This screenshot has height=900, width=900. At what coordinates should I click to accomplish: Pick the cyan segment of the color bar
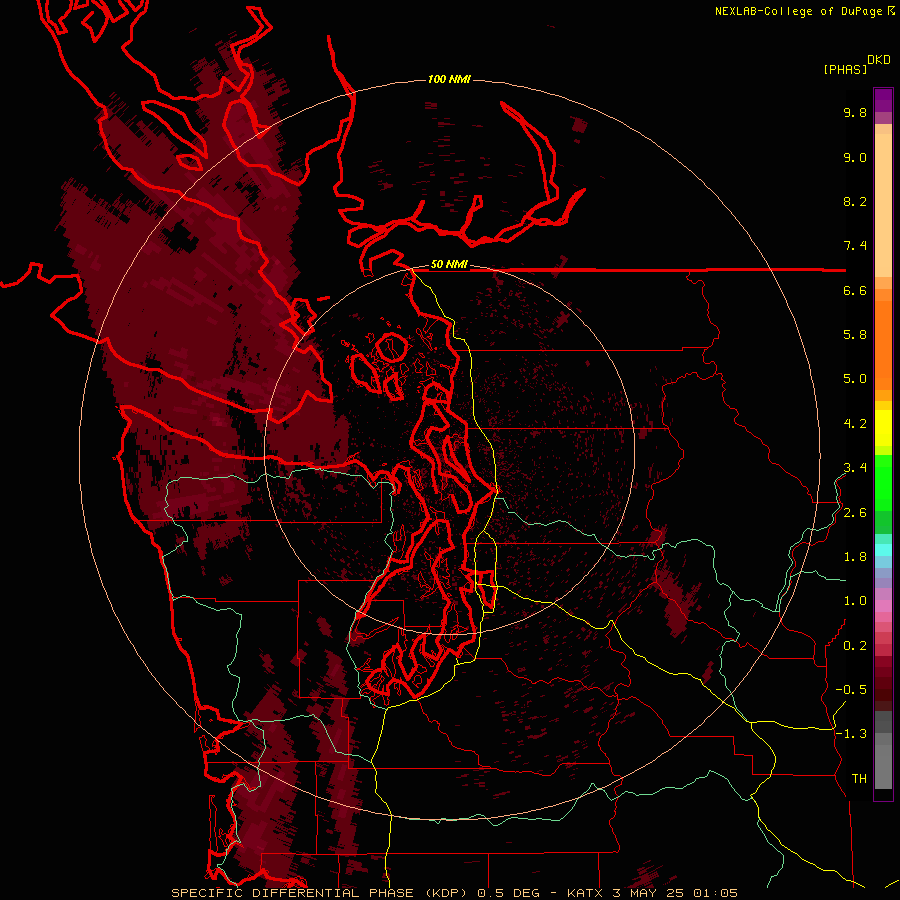pos(883,550)
